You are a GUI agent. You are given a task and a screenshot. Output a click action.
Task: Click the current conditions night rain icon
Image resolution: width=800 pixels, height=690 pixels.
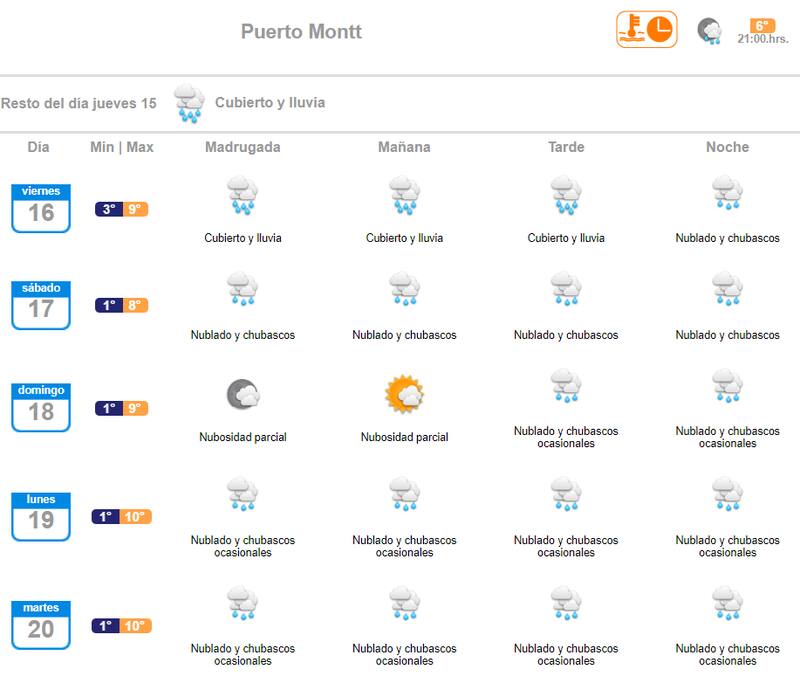(710, 31)
